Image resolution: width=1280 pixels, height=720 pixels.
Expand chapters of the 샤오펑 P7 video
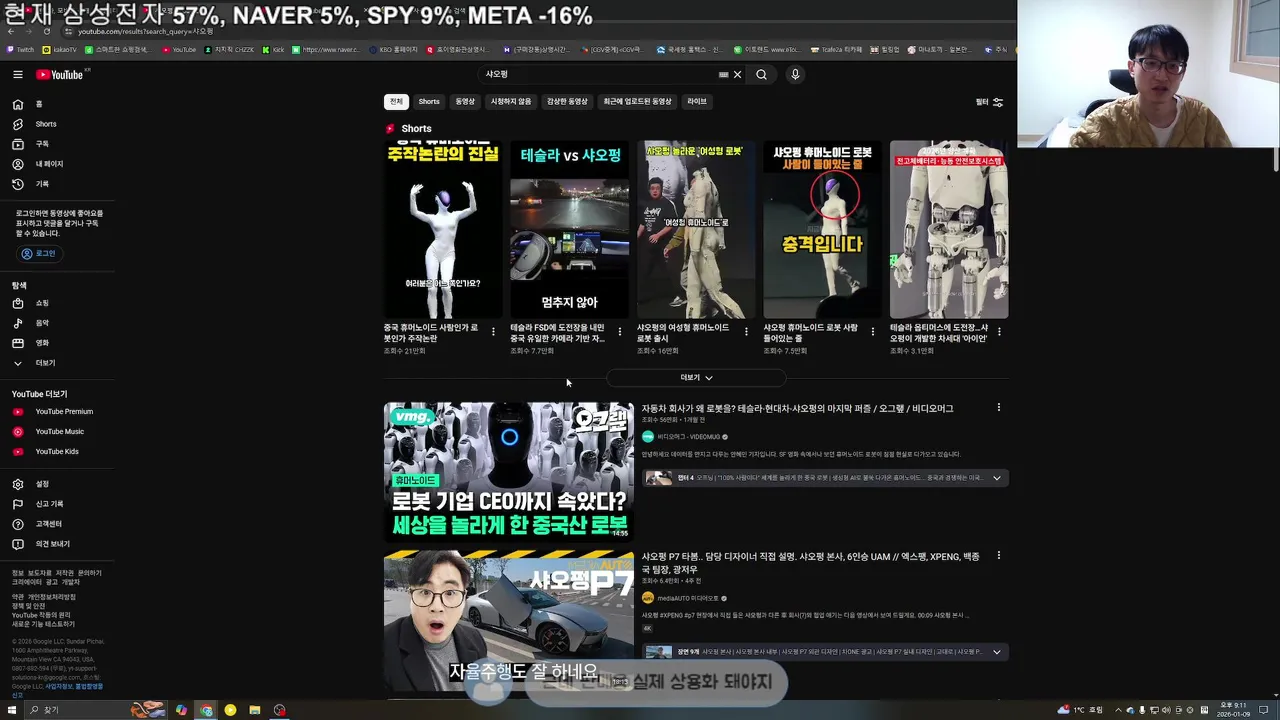(x=996, y=652)
